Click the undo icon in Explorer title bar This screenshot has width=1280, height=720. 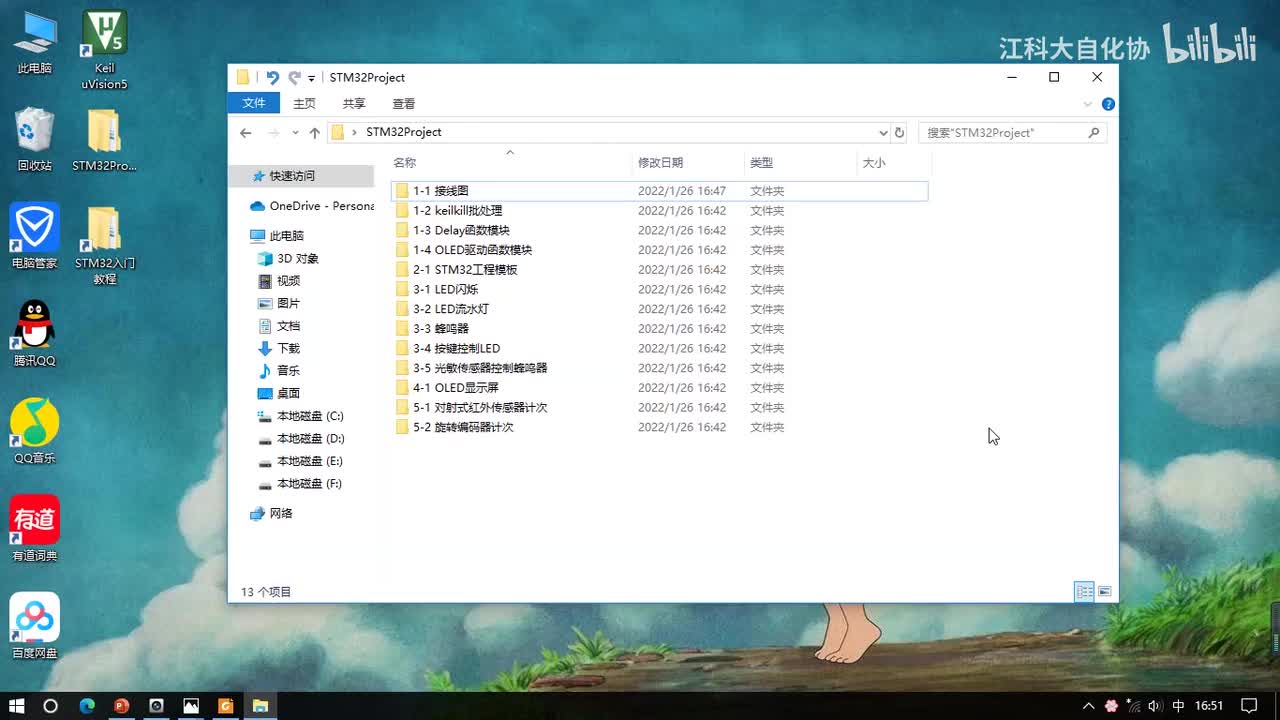272,77
